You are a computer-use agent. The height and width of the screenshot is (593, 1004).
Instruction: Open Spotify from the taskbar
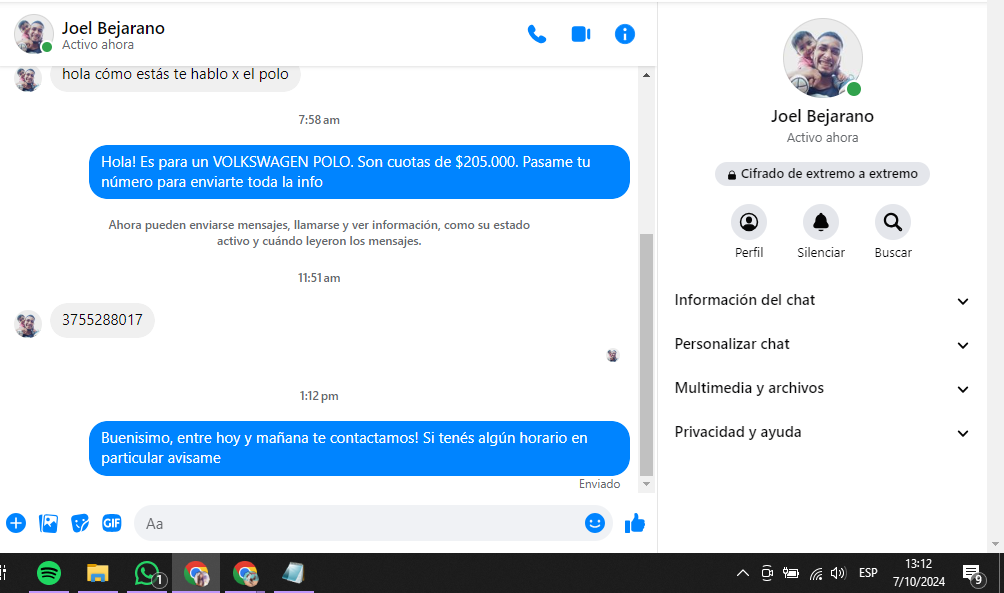pyautogui.click(x=48, y=573)
